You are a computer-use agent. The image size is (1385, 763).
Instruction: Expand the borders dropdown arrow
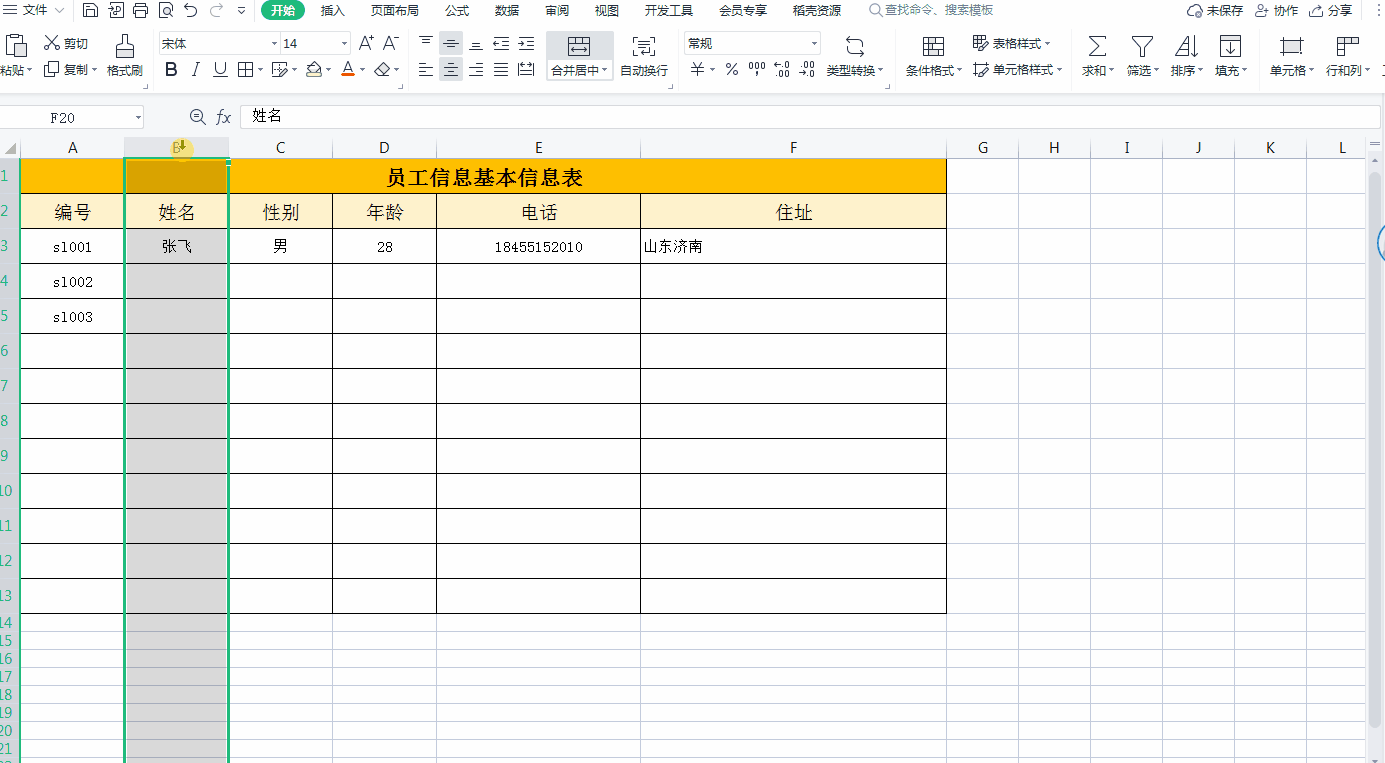pos(260,70)
